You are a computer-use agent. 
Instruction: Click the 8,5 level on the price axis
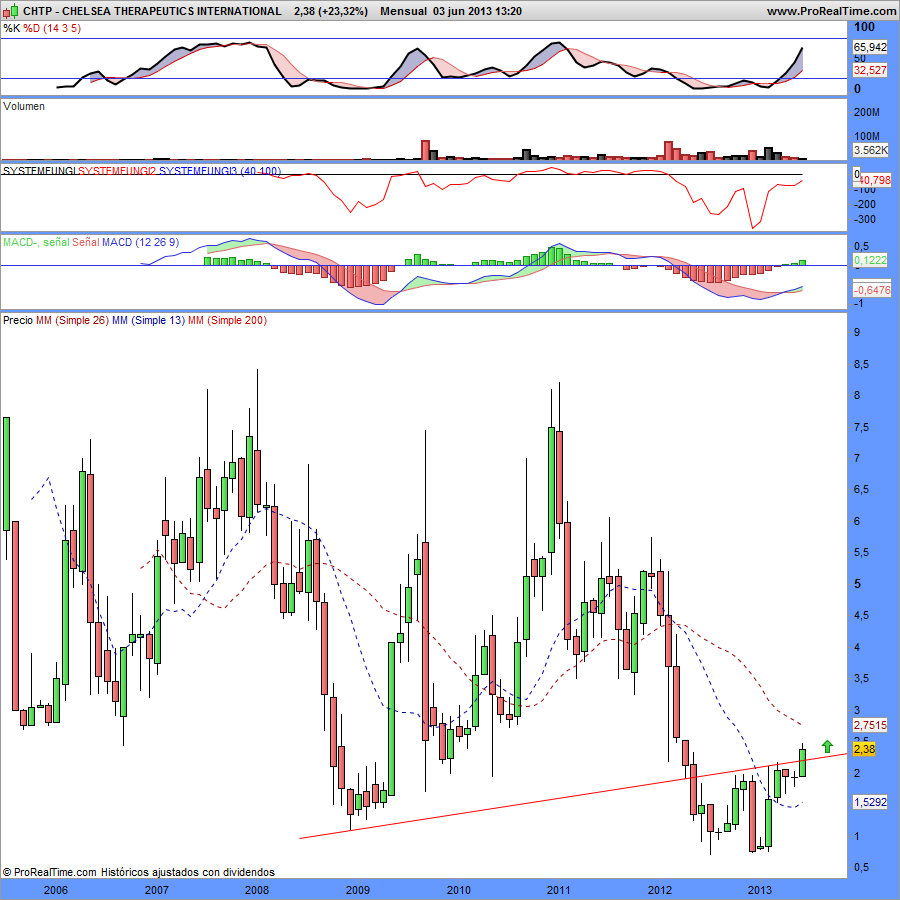[x=861, y=364]
